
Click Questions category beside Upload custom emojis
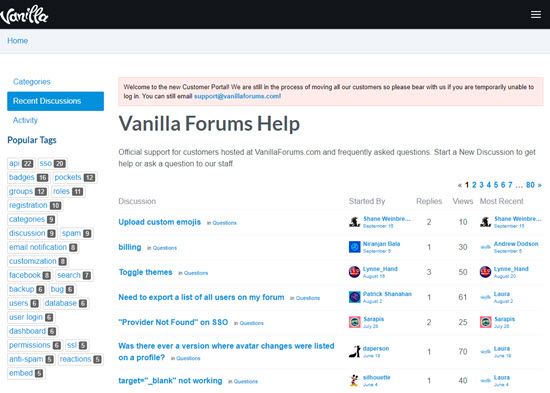coord(224,223)
